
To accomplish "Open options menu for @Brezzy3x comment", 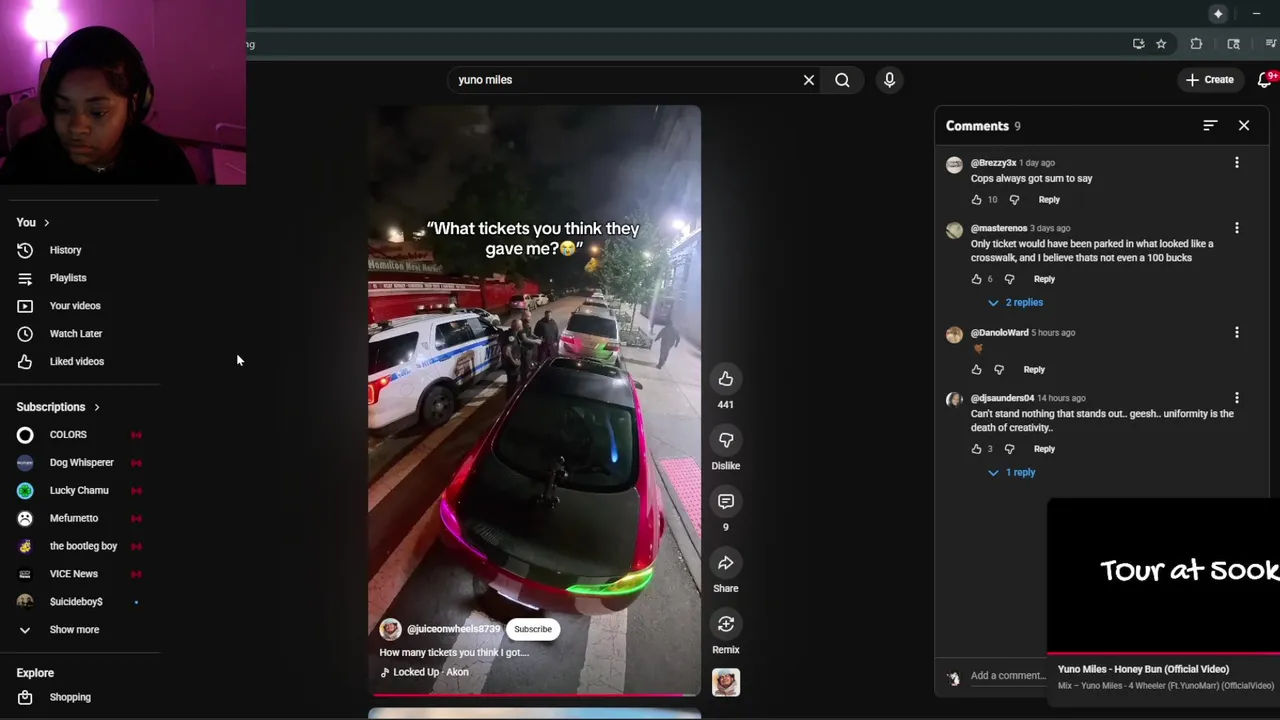I will pyautogui.click(x=1236, y=163).
